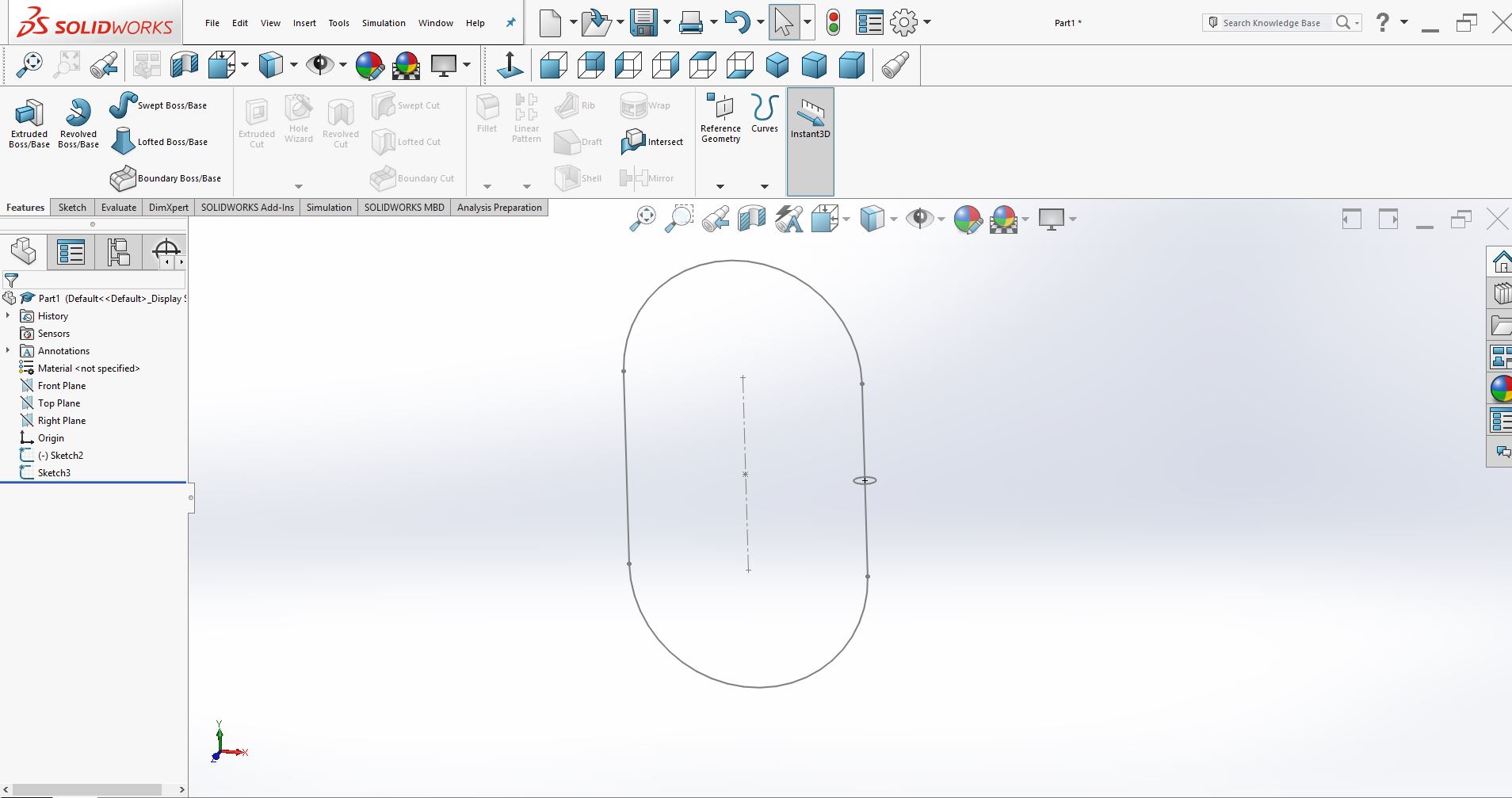Click the filter icon in feature tree
The width and height of the screenshot is (1512, 798).
tap(11, 280)
